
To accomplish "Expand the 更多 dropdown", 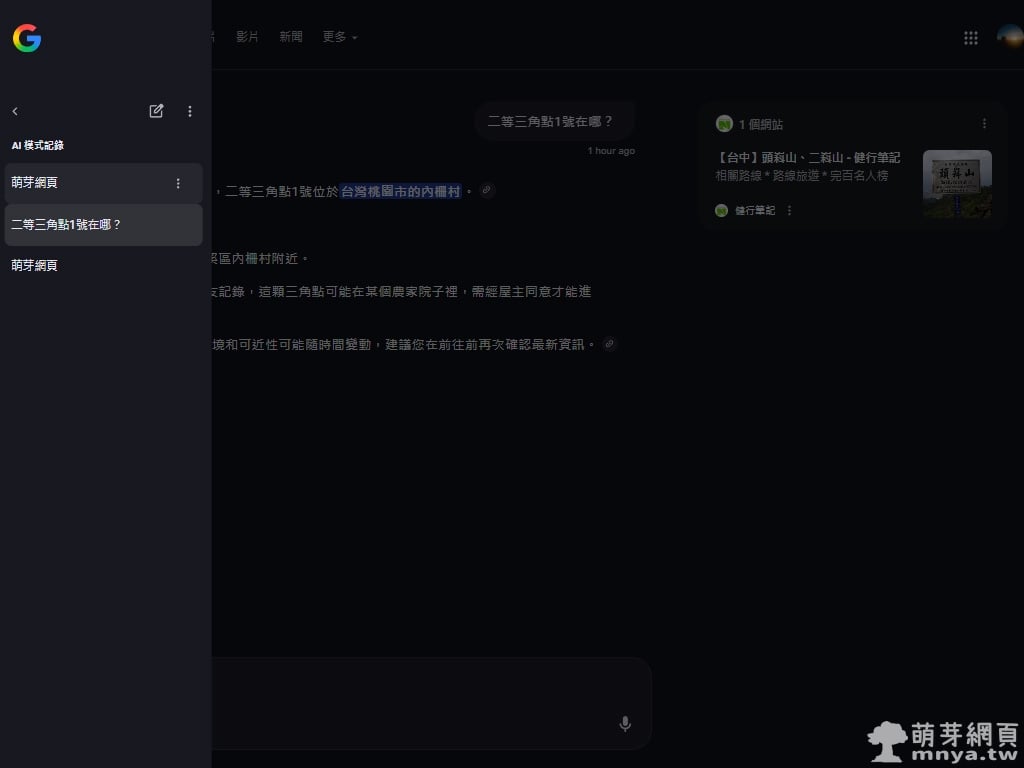I will (339, 37).
